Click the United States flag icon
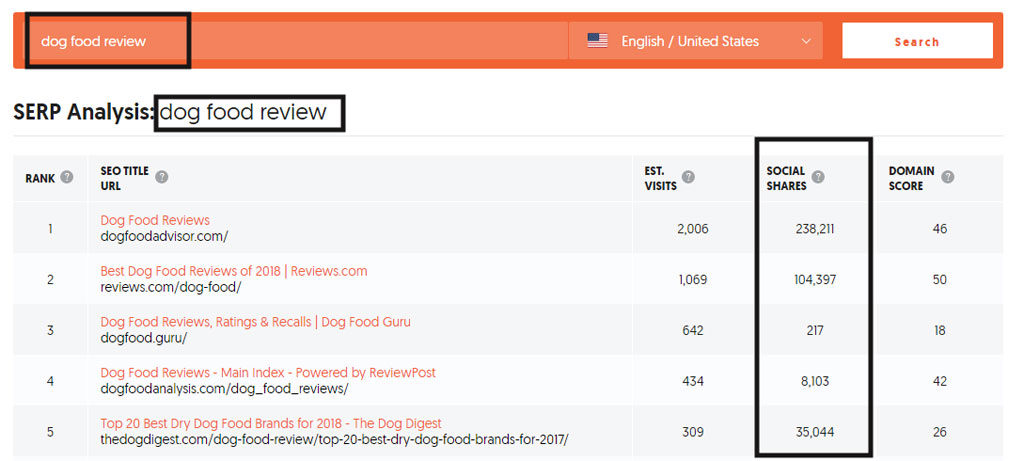This screenshot has height=461, width=1024. tap(598, 41)
